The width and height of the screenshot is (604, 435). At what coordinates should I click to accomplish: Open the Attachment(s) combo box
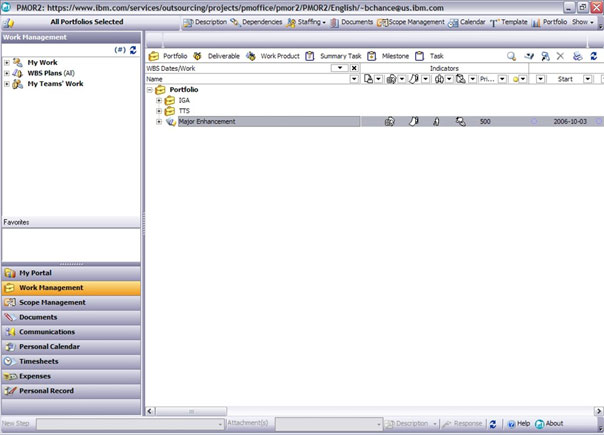329,424
